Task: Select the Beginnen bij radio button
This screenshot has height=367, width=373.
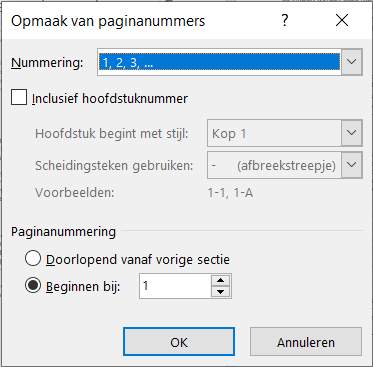Action: point(33,286)
